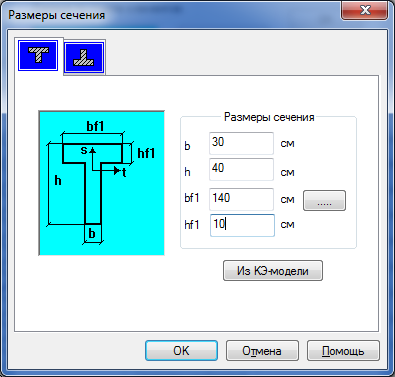Click the b width input field
This screenshot has width=395, height=377.
[x=241, y=143]
